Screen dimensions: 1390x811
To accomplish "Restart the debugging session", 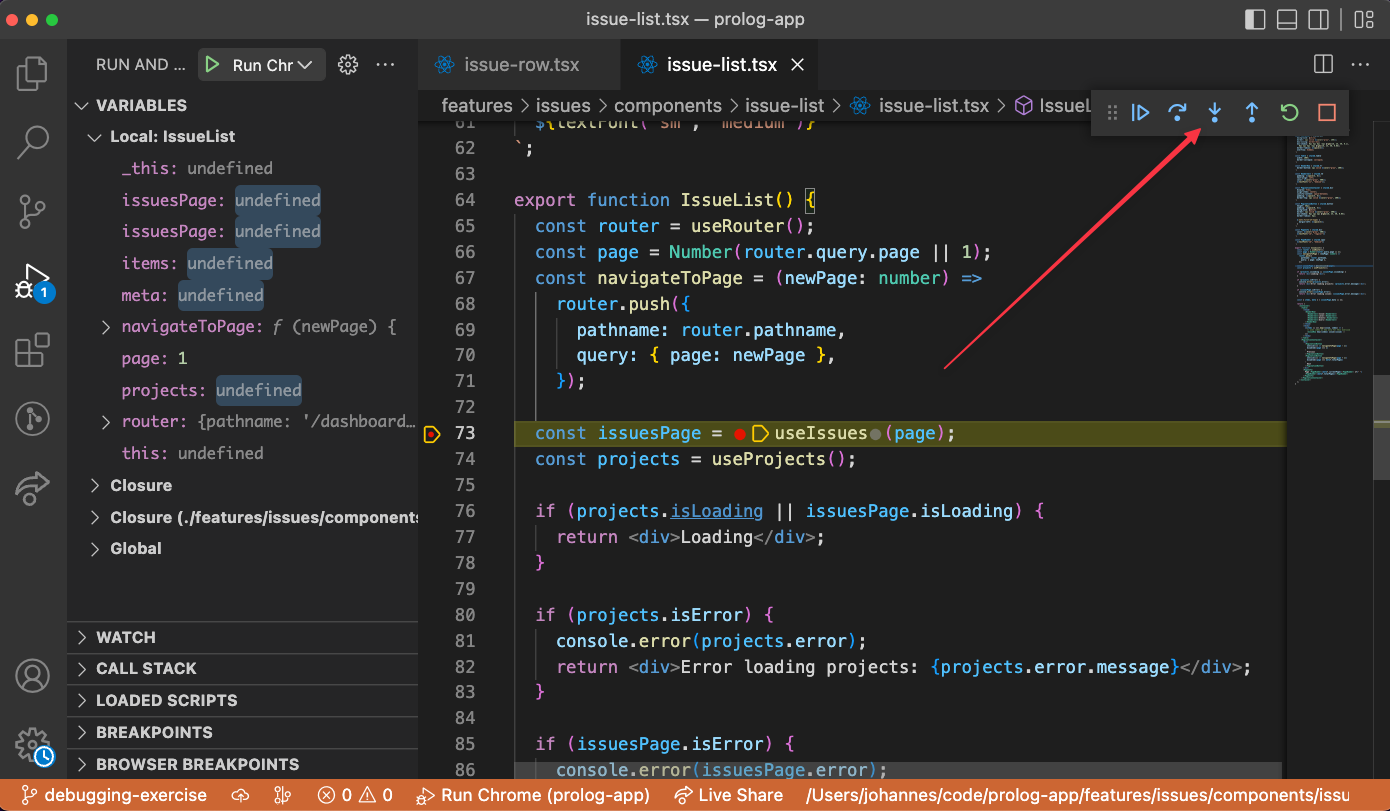I will click(x=1289, y=113).
